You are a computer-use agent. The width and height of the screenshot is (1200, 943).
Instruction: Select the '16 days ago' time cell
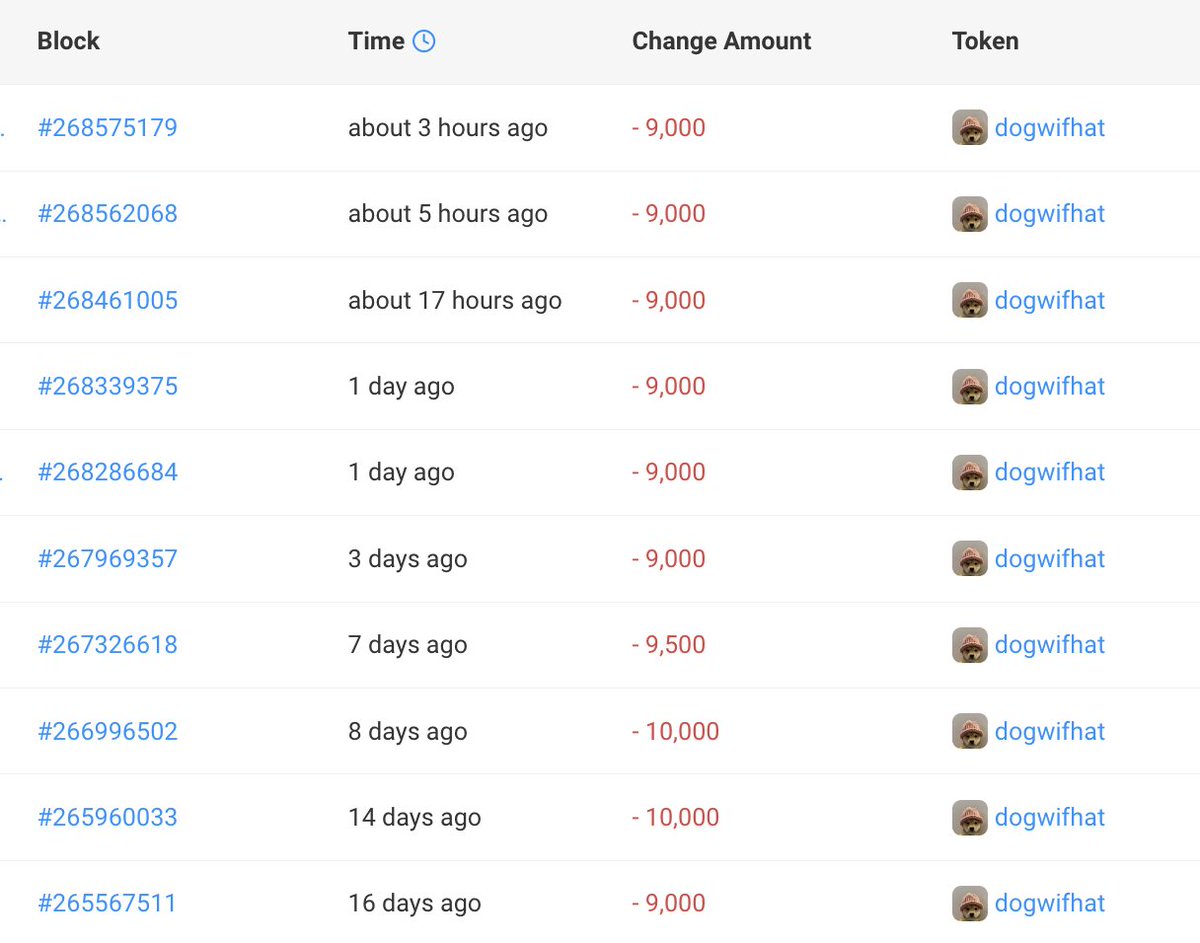click(x=415, y=903)
